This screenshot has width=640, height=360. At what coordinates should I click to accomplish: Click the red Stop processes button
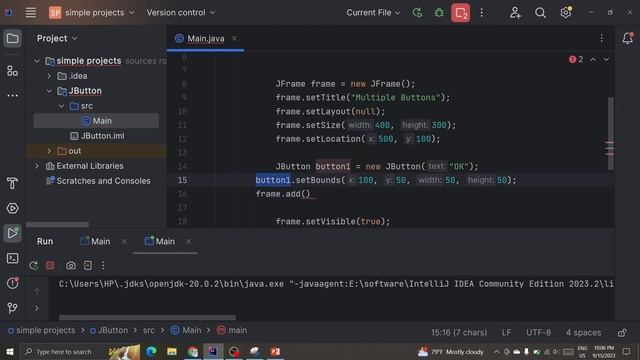(460, 13)
